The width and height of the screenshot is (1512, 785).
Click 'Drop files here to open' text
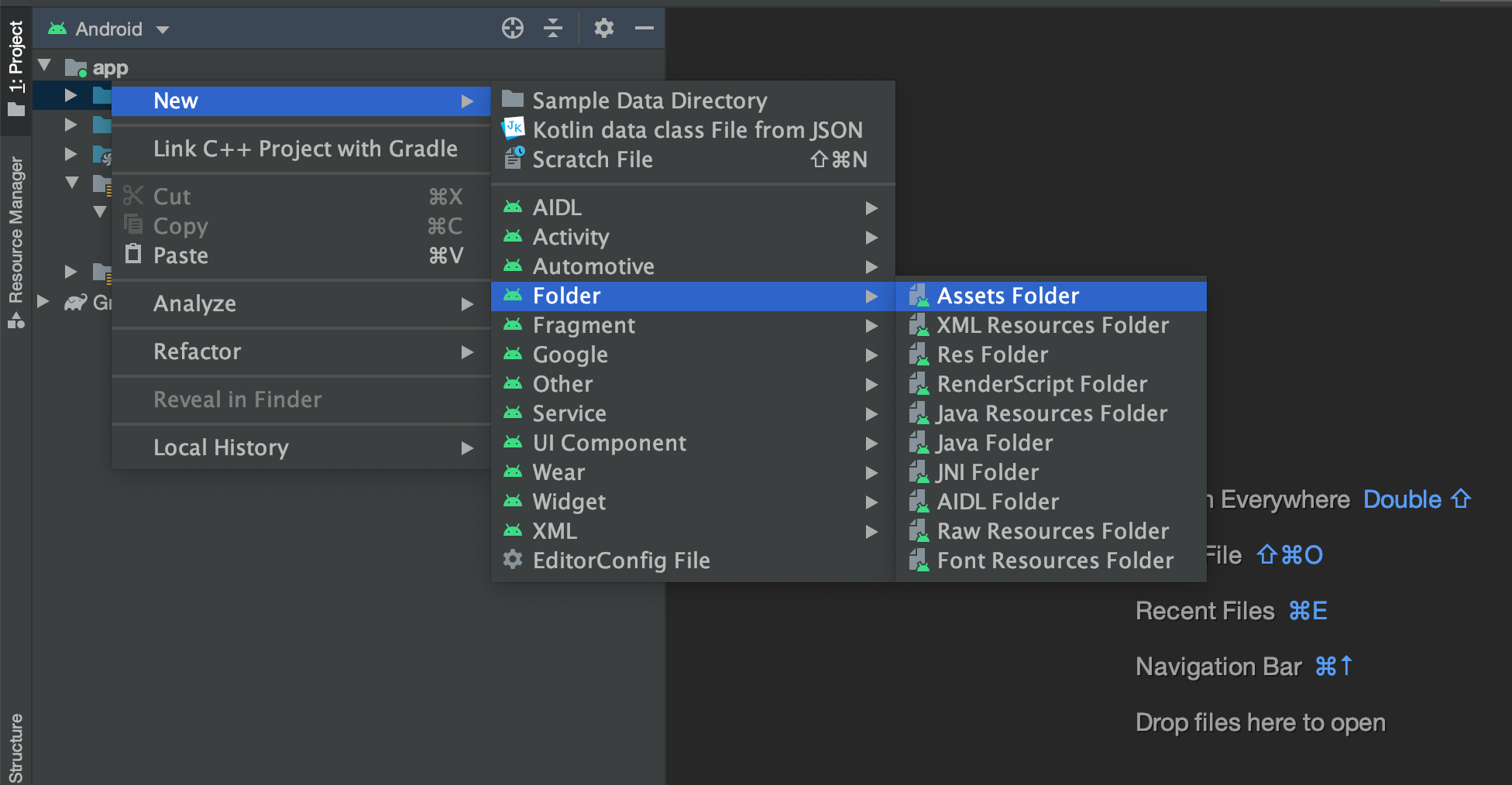1260,722
